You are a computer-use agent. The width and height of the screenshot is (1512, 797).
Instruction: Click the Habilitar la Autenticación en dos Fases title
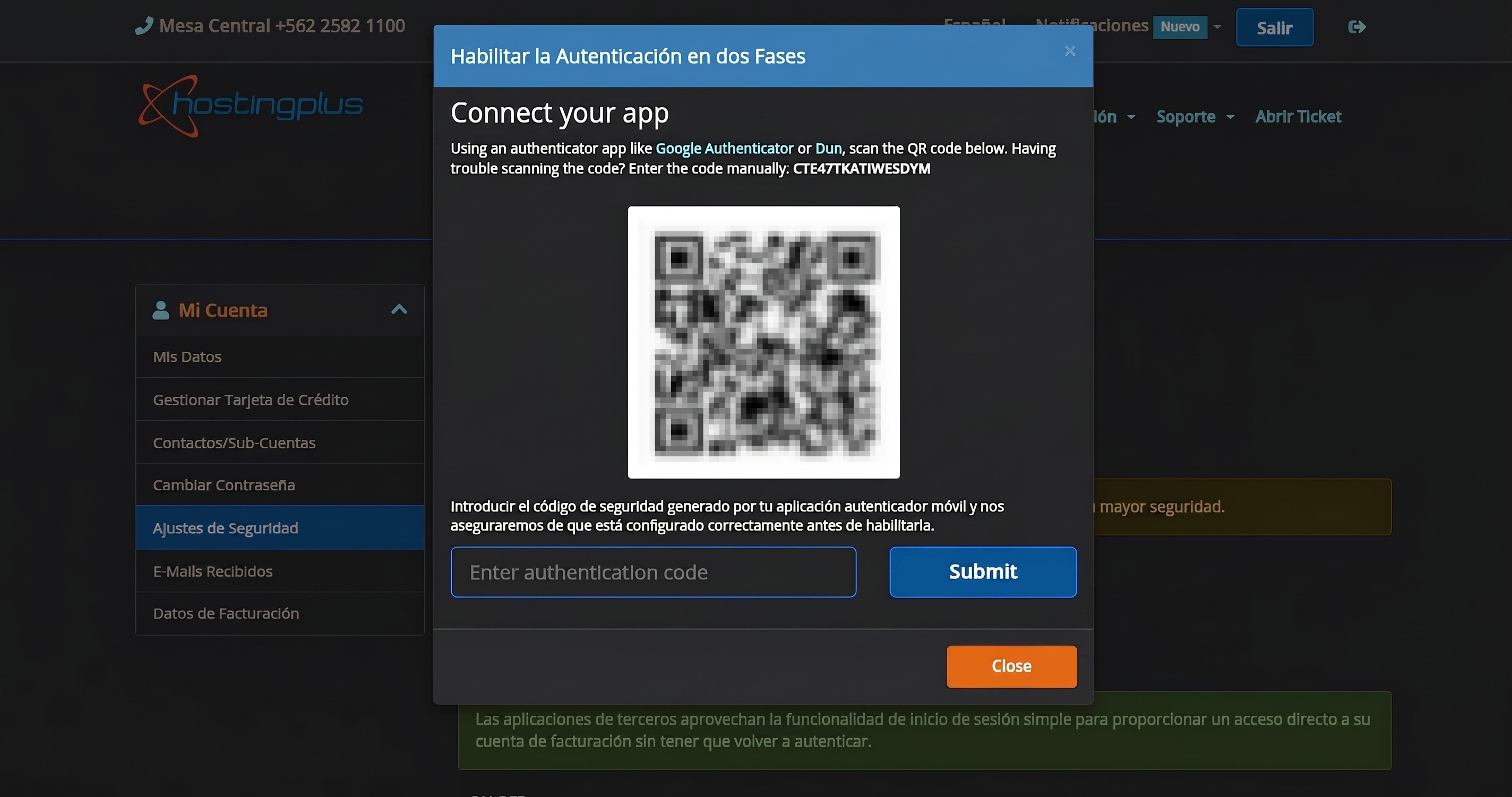(628, 56)
